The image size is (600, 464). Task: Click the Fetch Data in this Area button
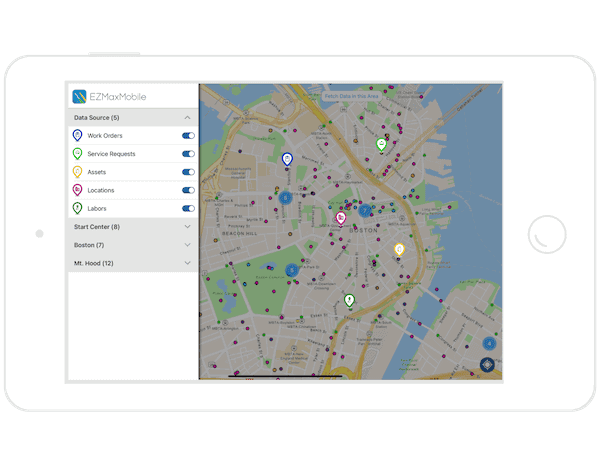tap(352, 96)
